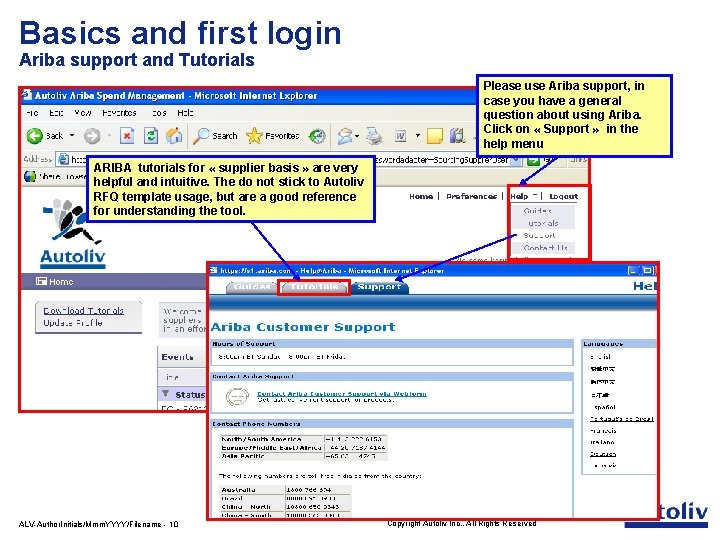Image resolution: width=720 pixels, height=540 pixels.
Task: Click the North/South America phone row
Action: click(x=303, y=439)
